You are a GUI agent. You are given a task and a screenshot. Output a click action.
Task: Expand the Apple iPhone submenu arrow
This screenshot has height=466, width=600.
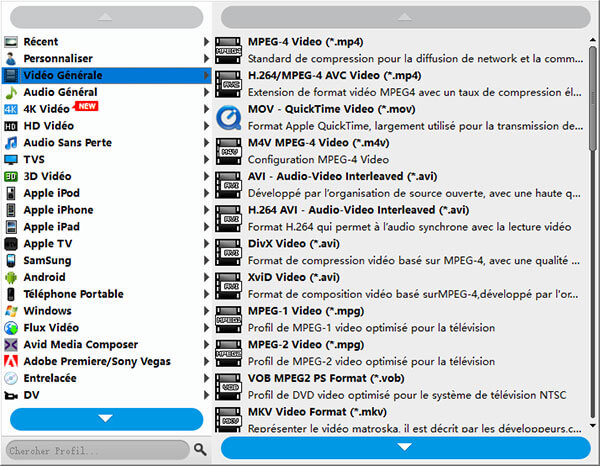(x=206, y=210)
